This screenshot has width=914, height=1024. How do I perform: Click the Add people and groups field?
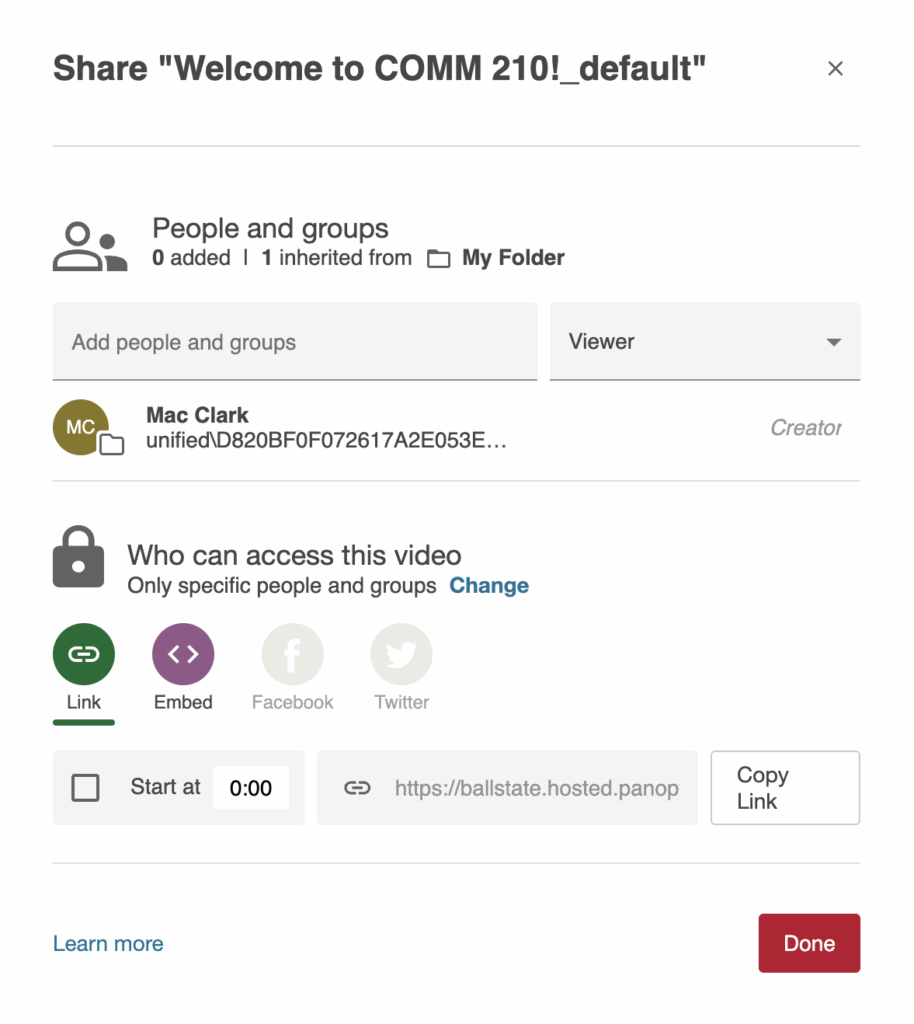coord(294,342)
